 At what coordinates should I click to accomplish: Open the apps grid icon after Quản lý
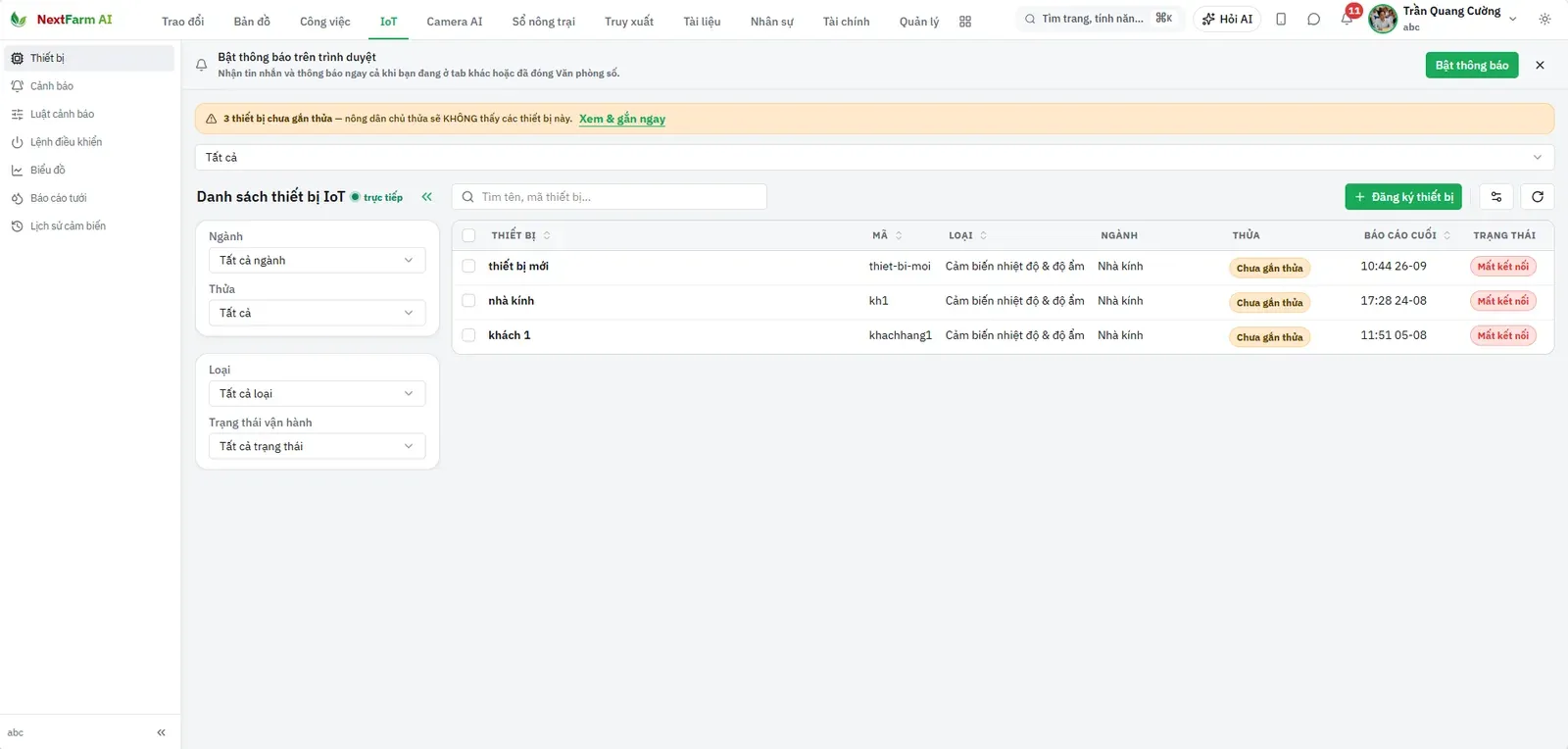click(965, 22)
